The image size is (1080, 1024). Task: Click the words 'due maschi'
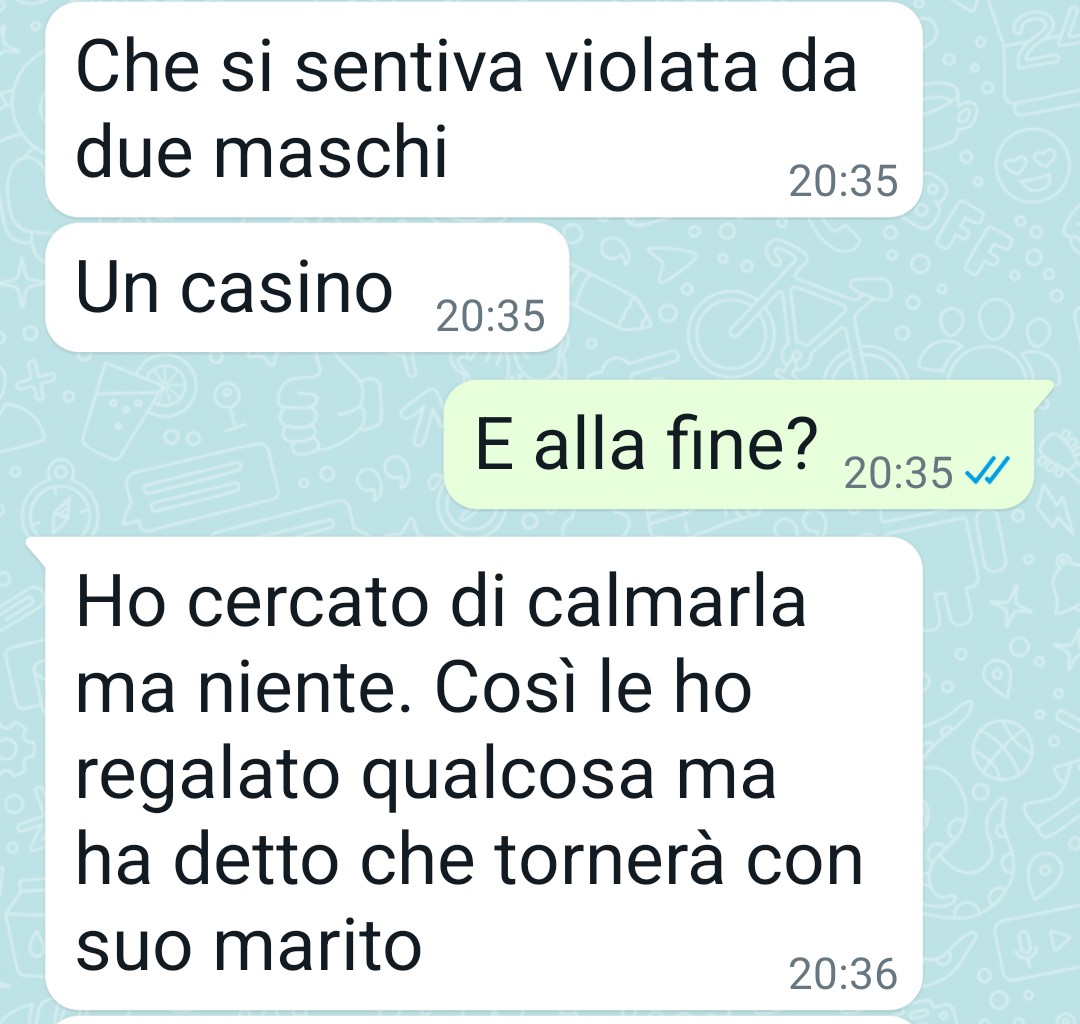[262, 151]
